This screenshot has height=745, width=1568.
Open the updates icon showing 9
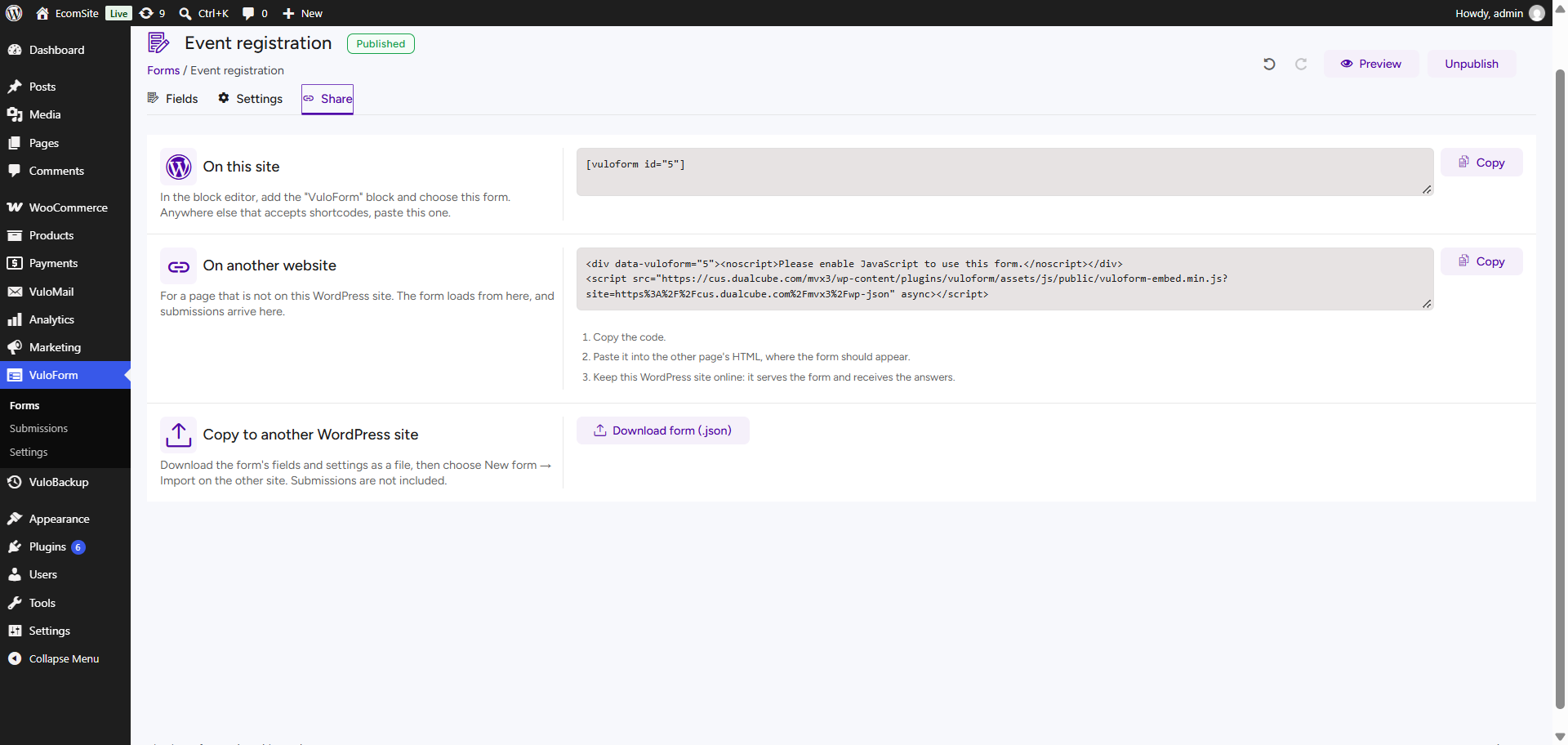click(152, 13)
